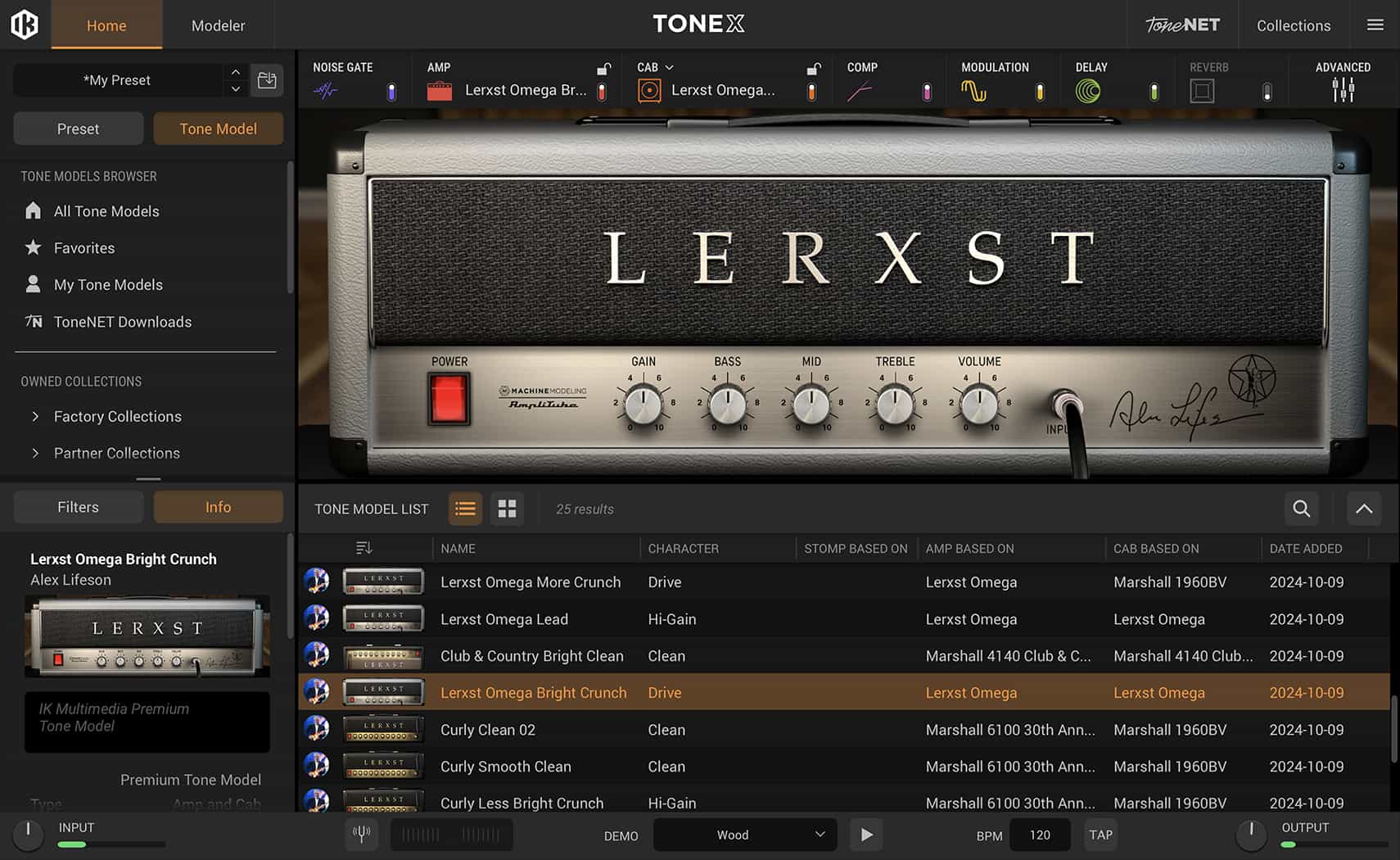Disable the Reverb effect with its toggle
Image resolution: width=1400 pixels, height=860 pixels.
click(1267, 90)
